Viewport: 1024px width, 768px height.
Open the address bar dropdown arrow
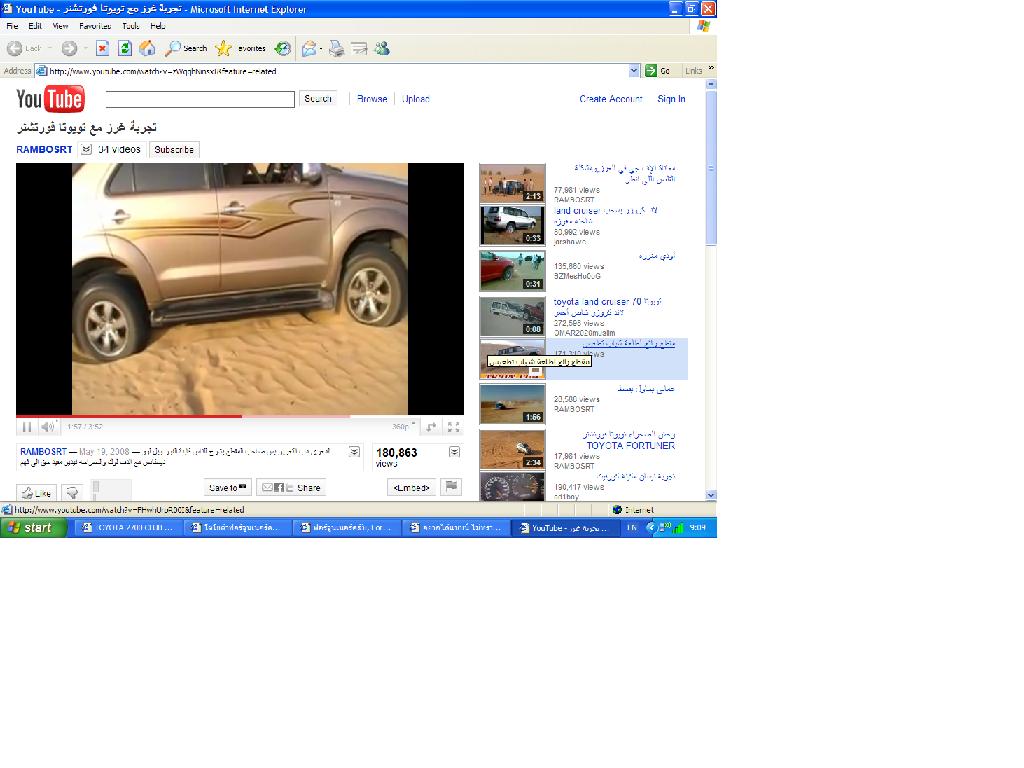(x=634, y=71)
